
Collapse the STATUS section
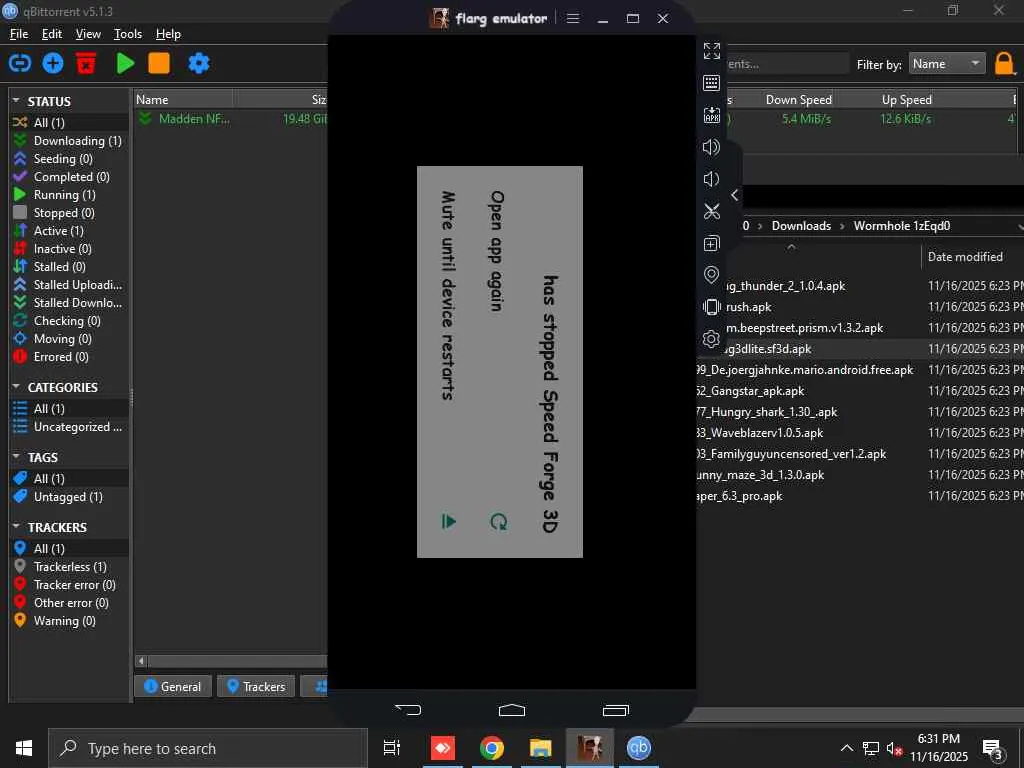(16, 101)
